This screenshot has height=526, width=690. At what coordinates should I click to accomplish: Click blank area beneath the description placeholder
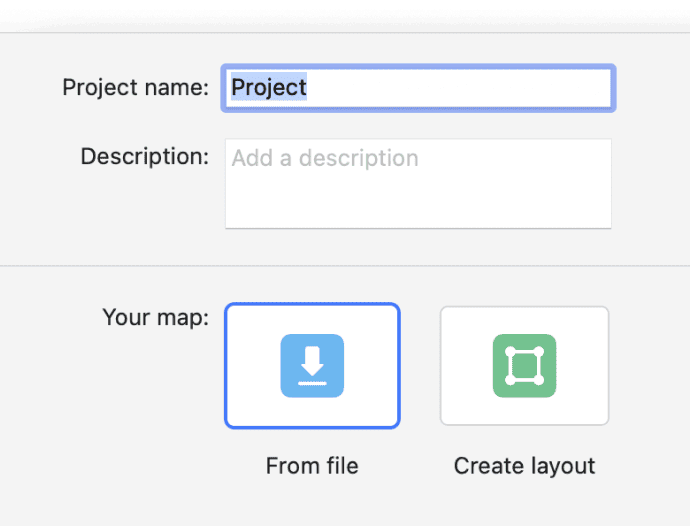pyautogui.click(x=418, y=203)
